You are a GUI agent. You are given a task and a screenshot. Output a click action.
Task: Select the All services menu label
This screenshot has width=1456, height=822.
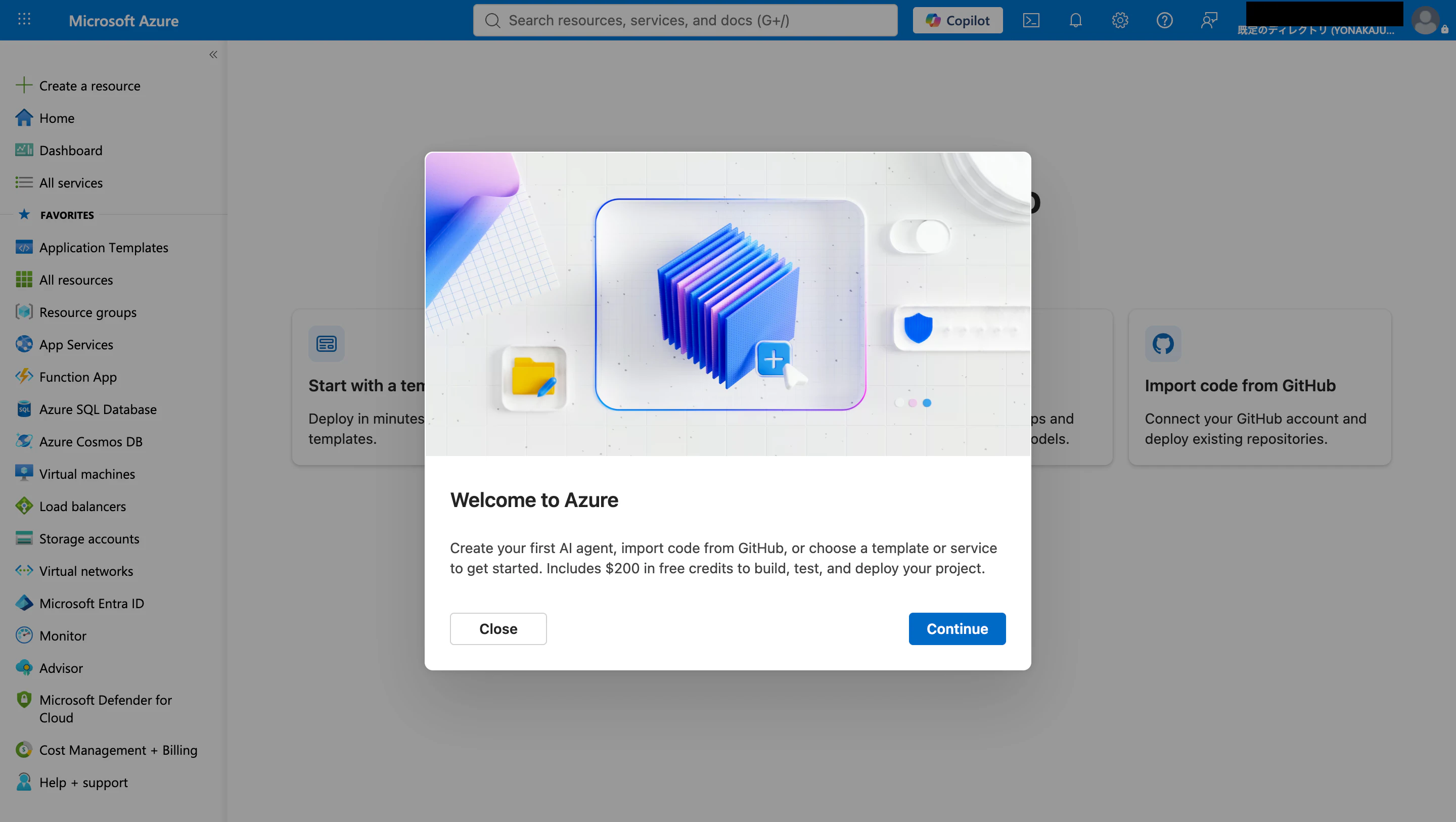click(x=71, y=182)
